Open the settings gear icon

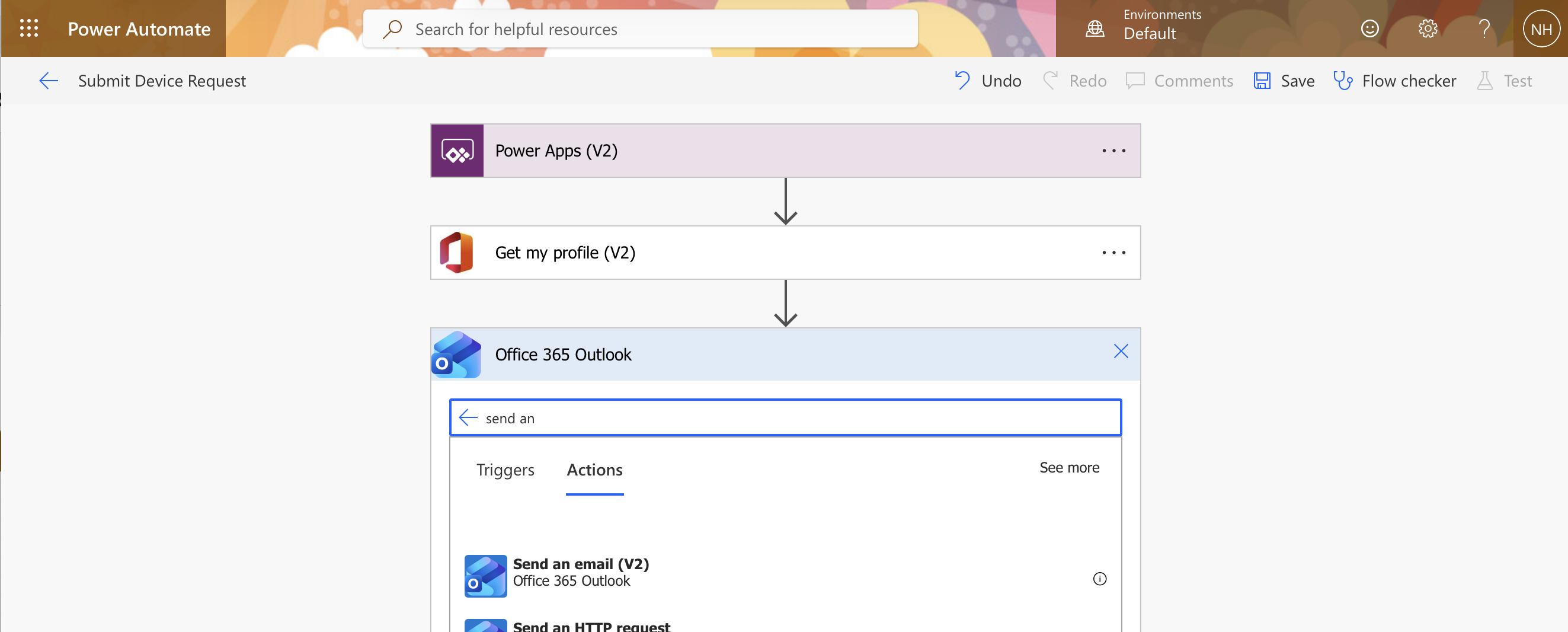(1428, 28)
